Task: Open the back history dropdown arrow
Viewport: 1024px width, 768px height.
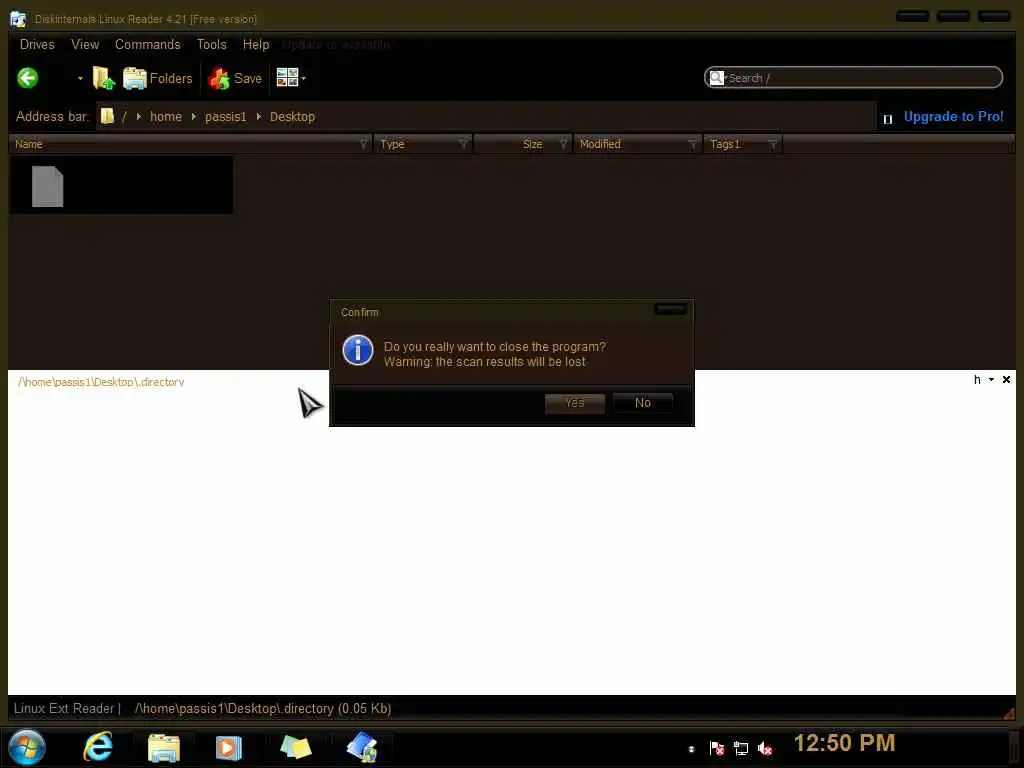Action: coord(80,78)
